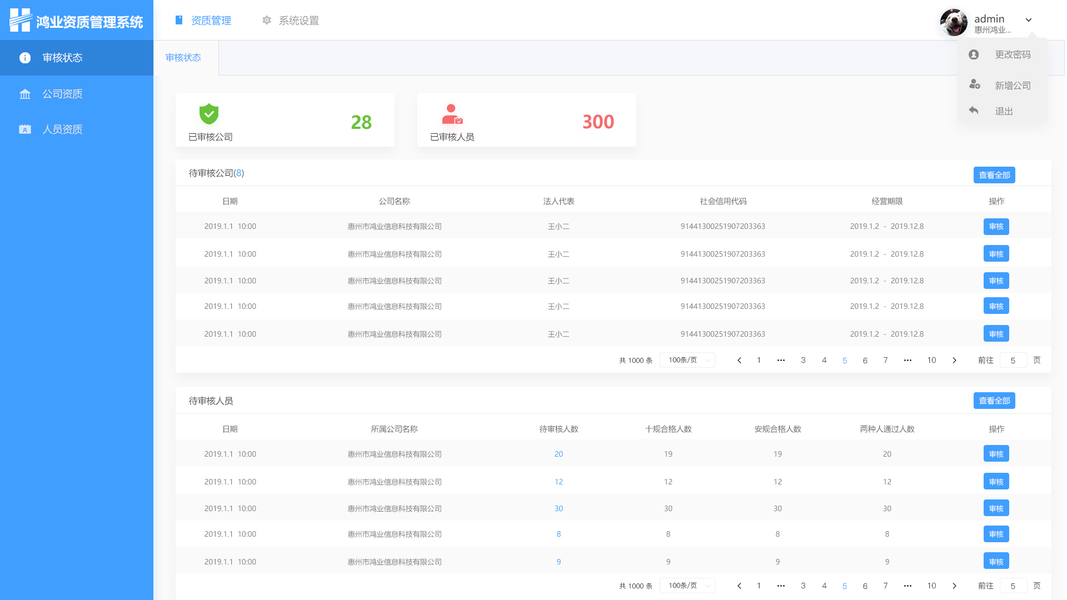Viewport: 1067px width, 600px height.
Task: Click the first ellipsis in company pagination
Action: [x=781, y=361]
